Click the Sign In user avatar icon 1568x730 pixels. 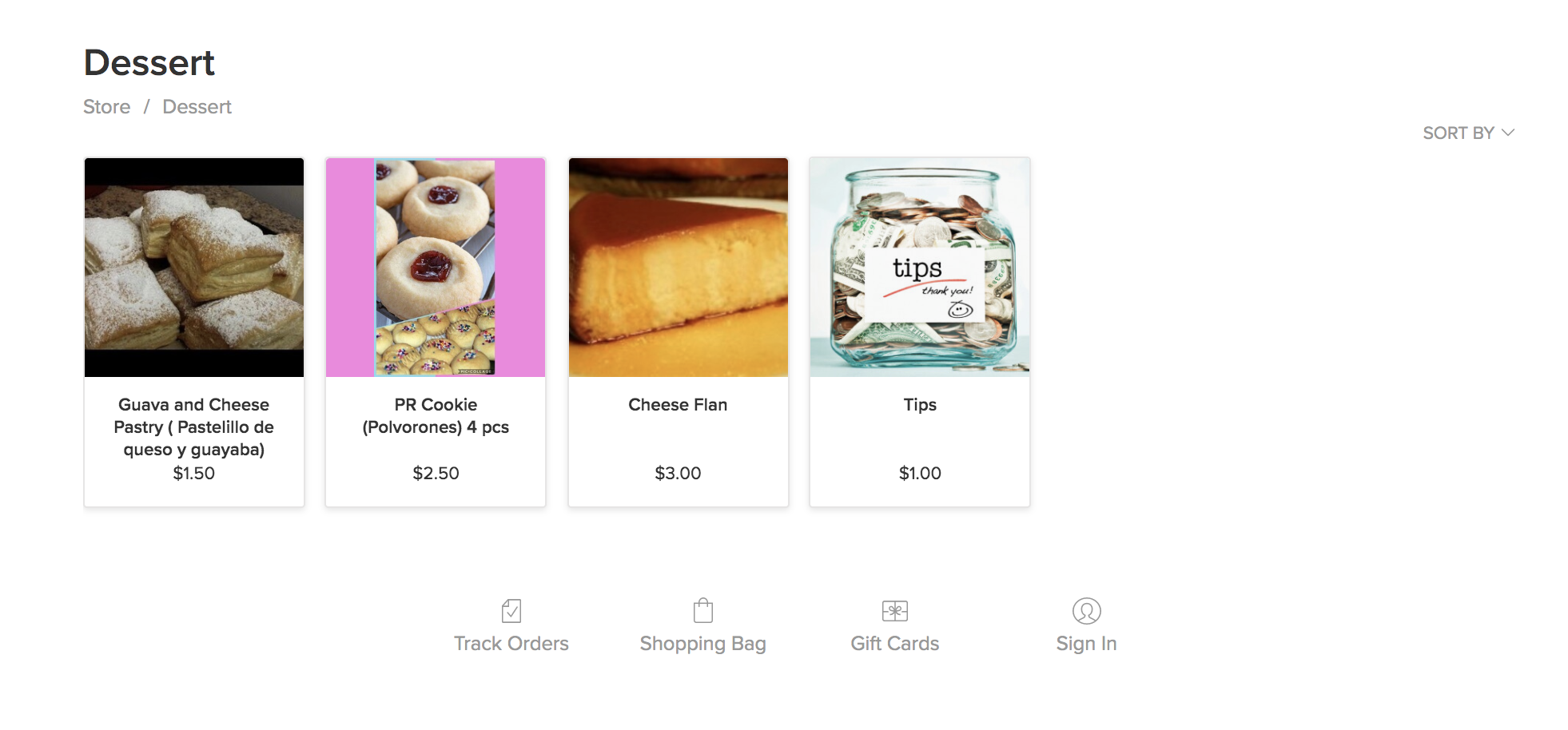pos(1087,611)
